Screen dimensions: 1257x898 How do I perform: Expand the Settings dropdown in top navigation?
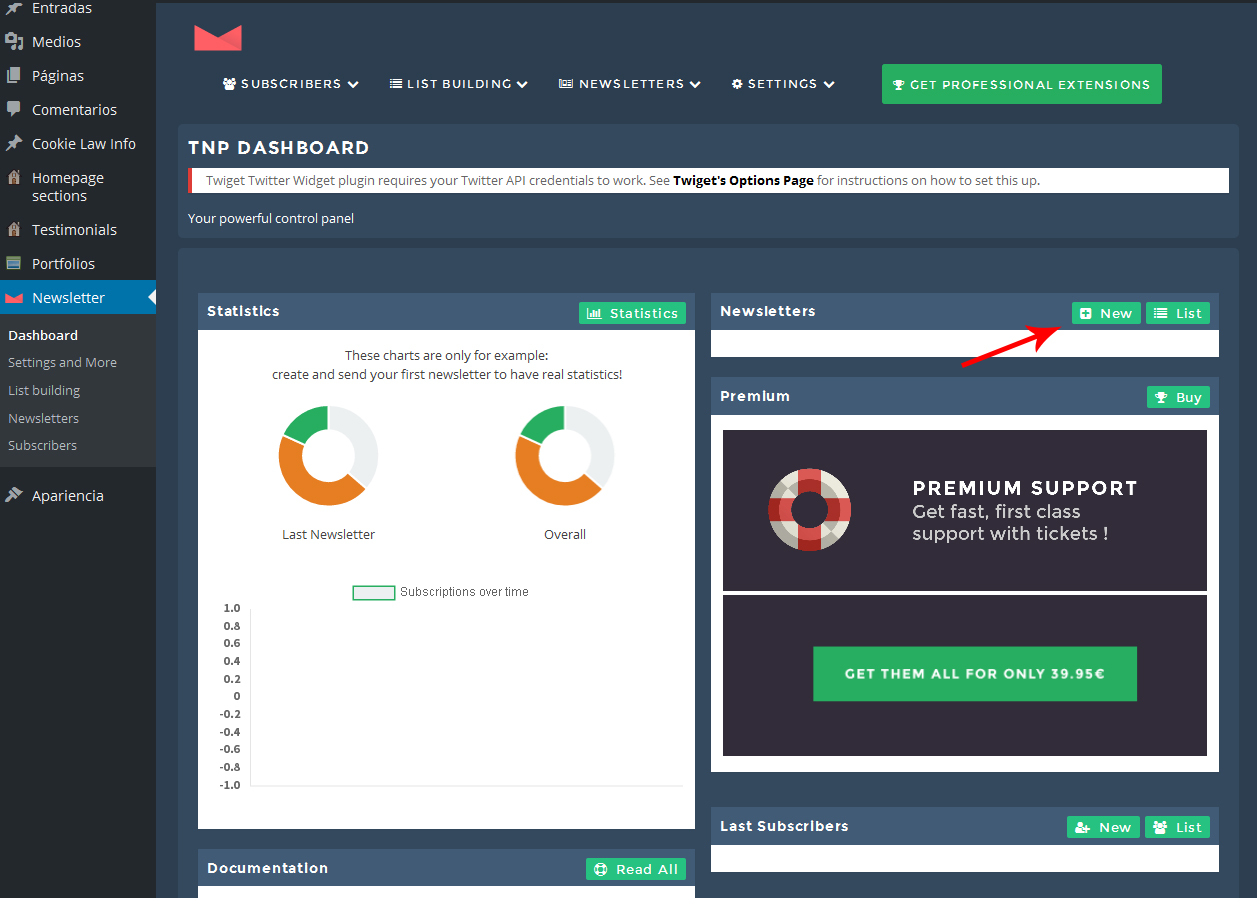(x=783, y=85)
